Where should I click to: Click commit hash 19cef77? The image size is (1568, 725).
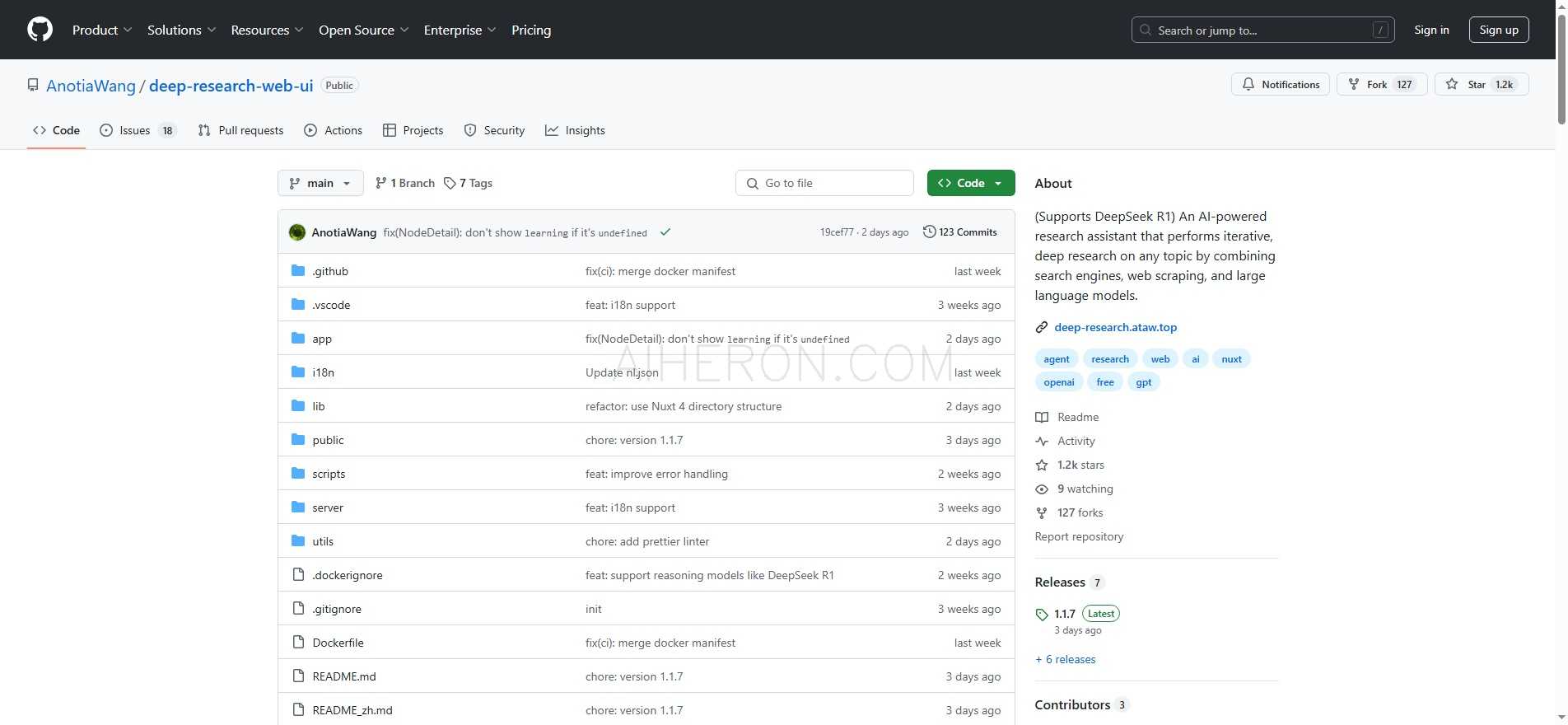(x=837, y=232)
